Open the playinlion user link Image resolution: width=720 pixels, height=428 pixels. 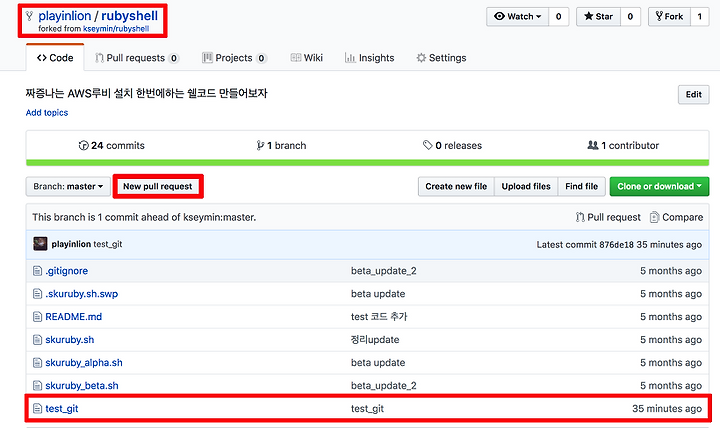pos(65,16)
